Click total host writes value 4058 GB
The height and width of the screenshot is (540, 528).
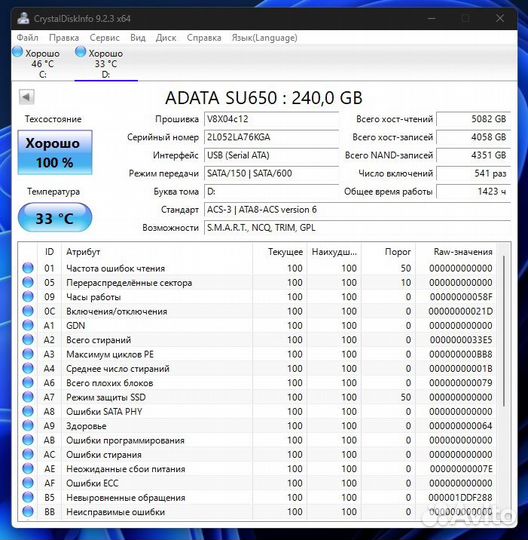point(473,137)
